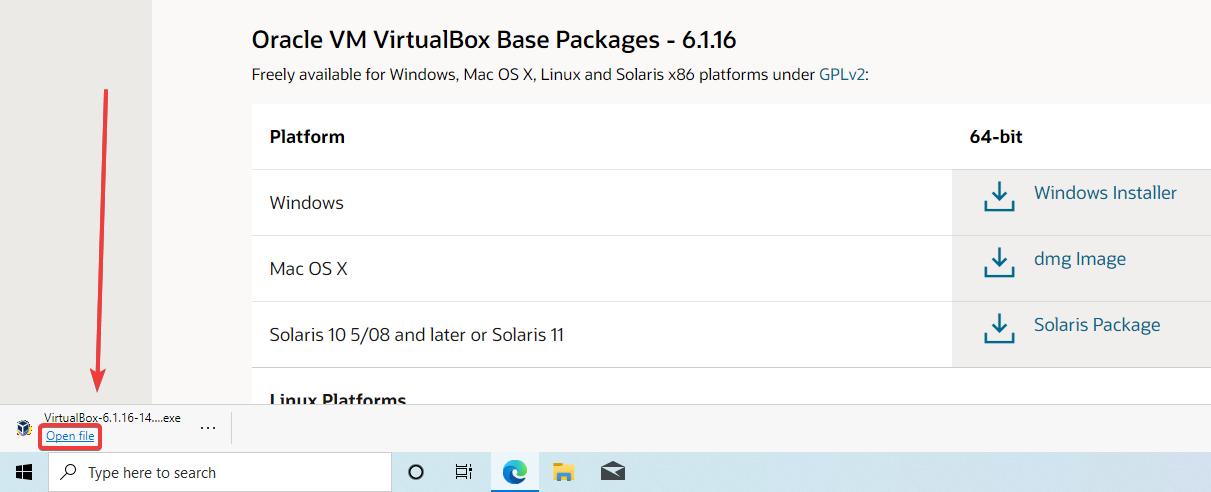Screen dimensions: 1211x492
Task: Click the Solaris Package download icon
Action: 998,329
